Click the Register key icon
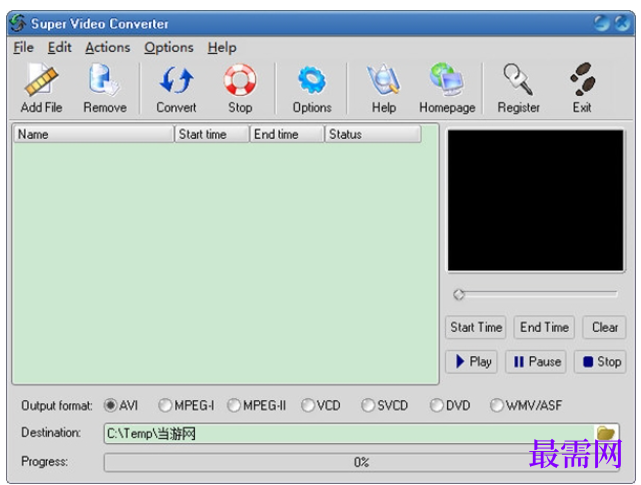This screenshot has width=641, height=485. (518, 79)
